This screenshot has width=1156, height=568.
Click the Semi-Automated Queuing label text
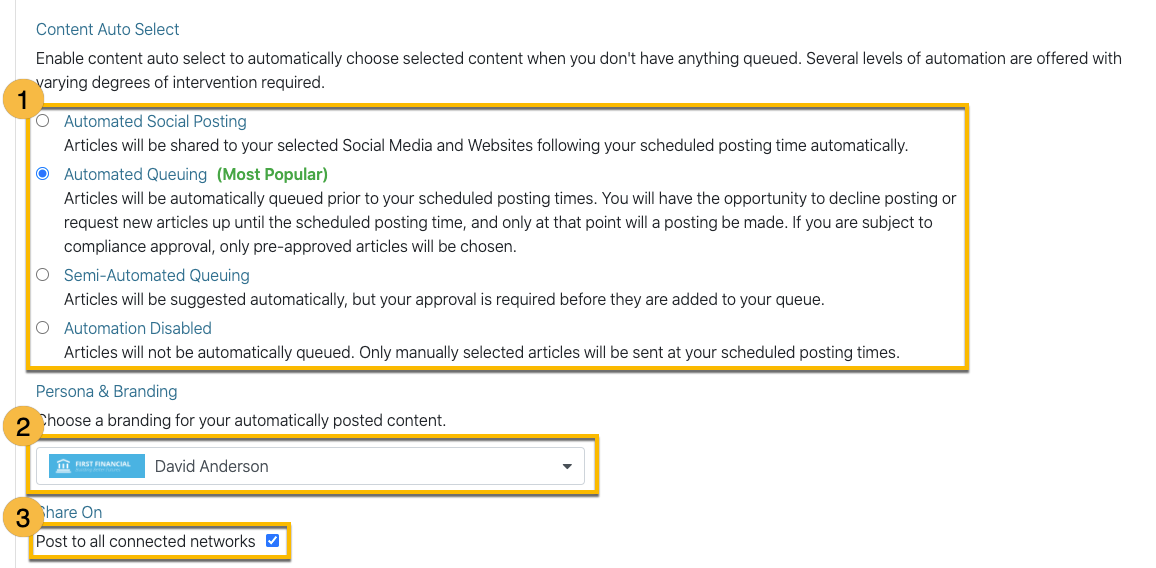pos(156,275)
